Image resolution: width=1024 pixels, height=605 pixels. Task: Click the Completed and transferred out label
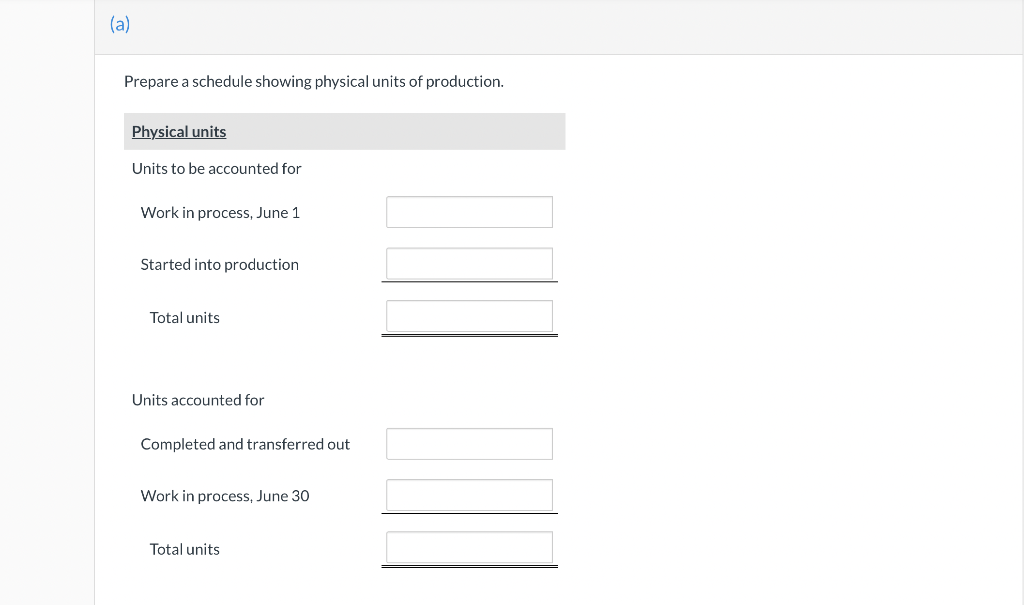(x=245, y=444)
